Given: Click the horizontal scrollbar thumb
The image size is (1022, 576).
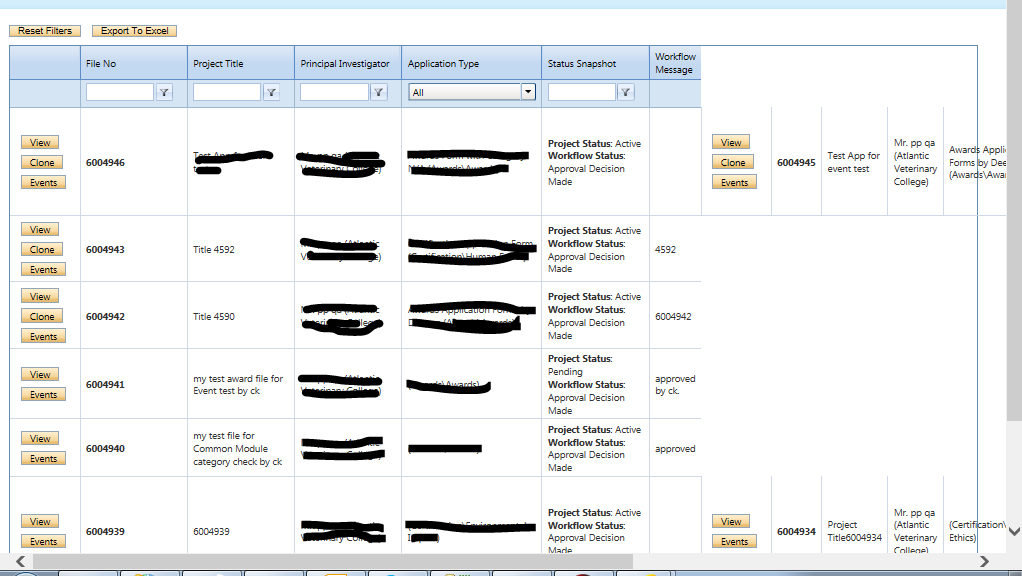Looking at the screenshot, I should click(332, 561).
